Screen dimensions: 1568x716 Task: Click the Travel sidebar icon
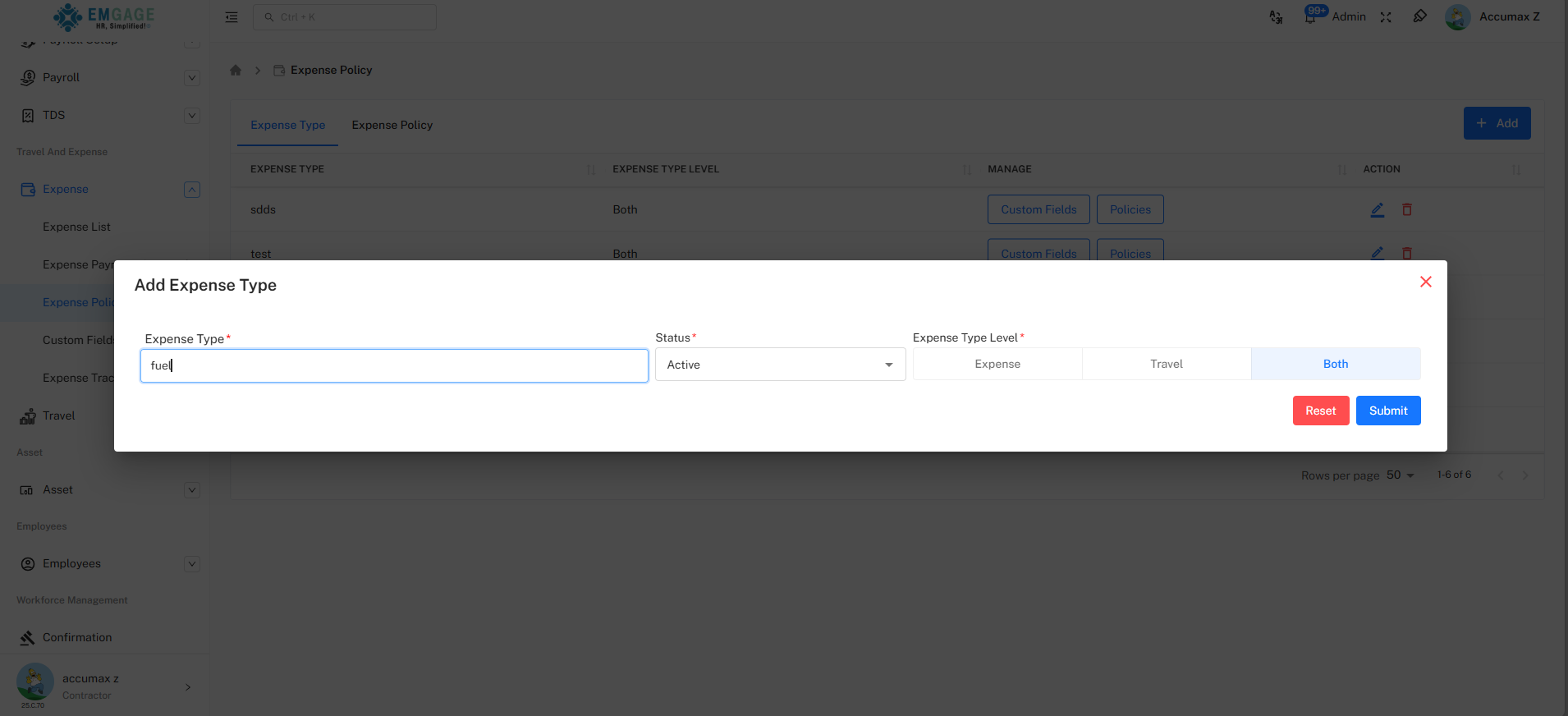28,416
